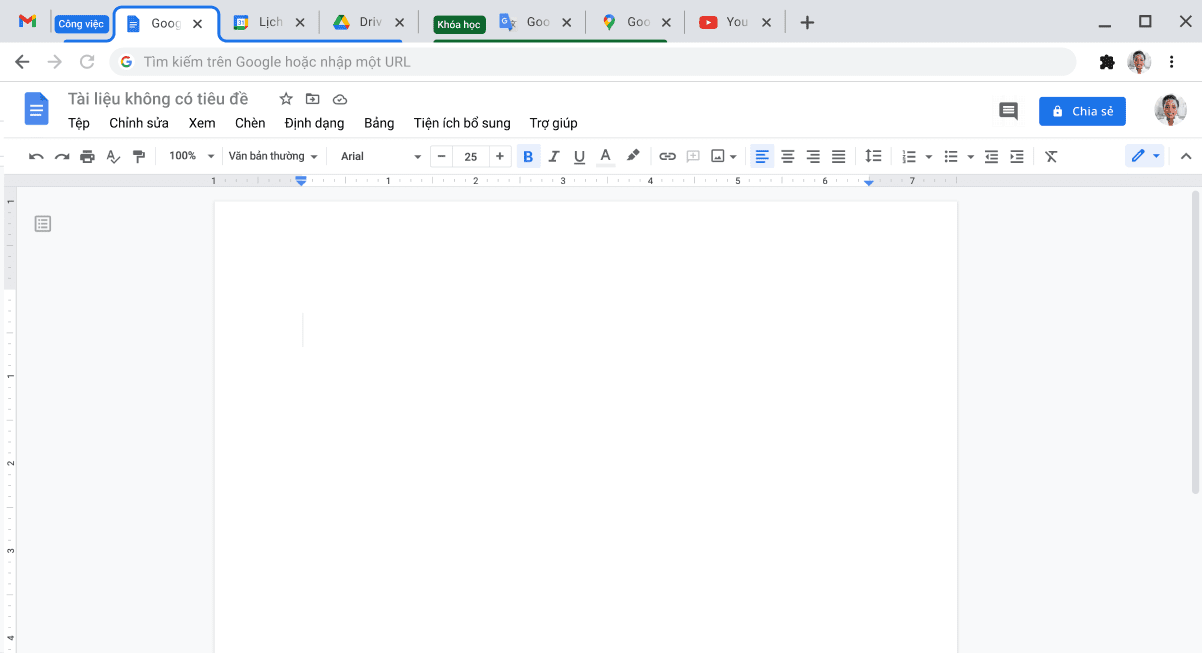
Task: Switch to the Lịch calendar tab
Action: click(269, 22)
